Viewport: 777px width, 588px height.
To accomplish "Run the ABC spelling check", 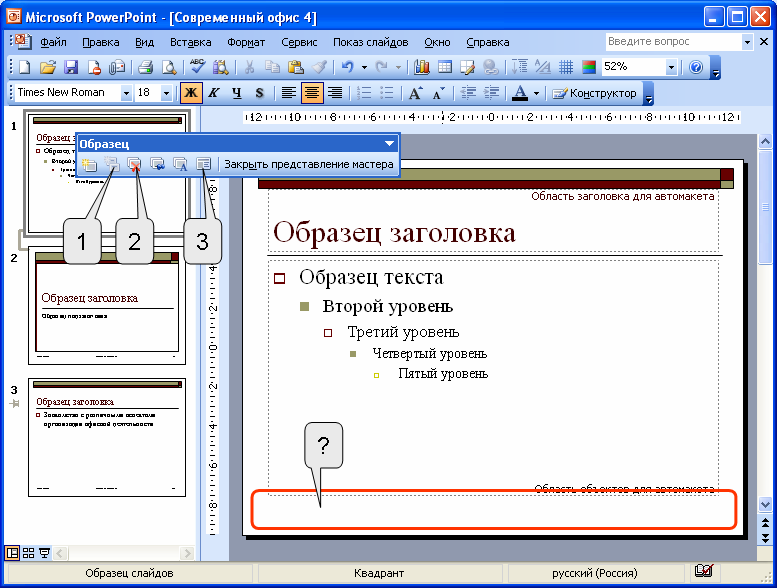I will click(197, 67).
